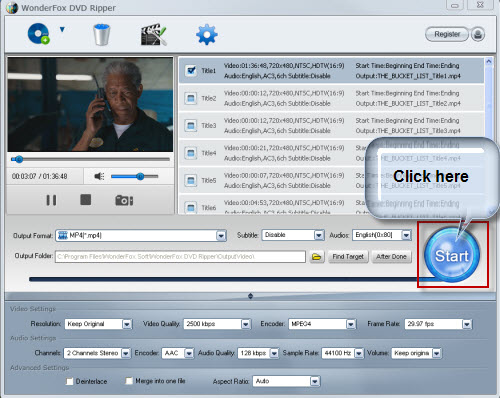Open the Channels 2 Channels Stereo dropdown
Image resolution: width=500 pixels, height=398 pixels.
[x=126, y=353]
